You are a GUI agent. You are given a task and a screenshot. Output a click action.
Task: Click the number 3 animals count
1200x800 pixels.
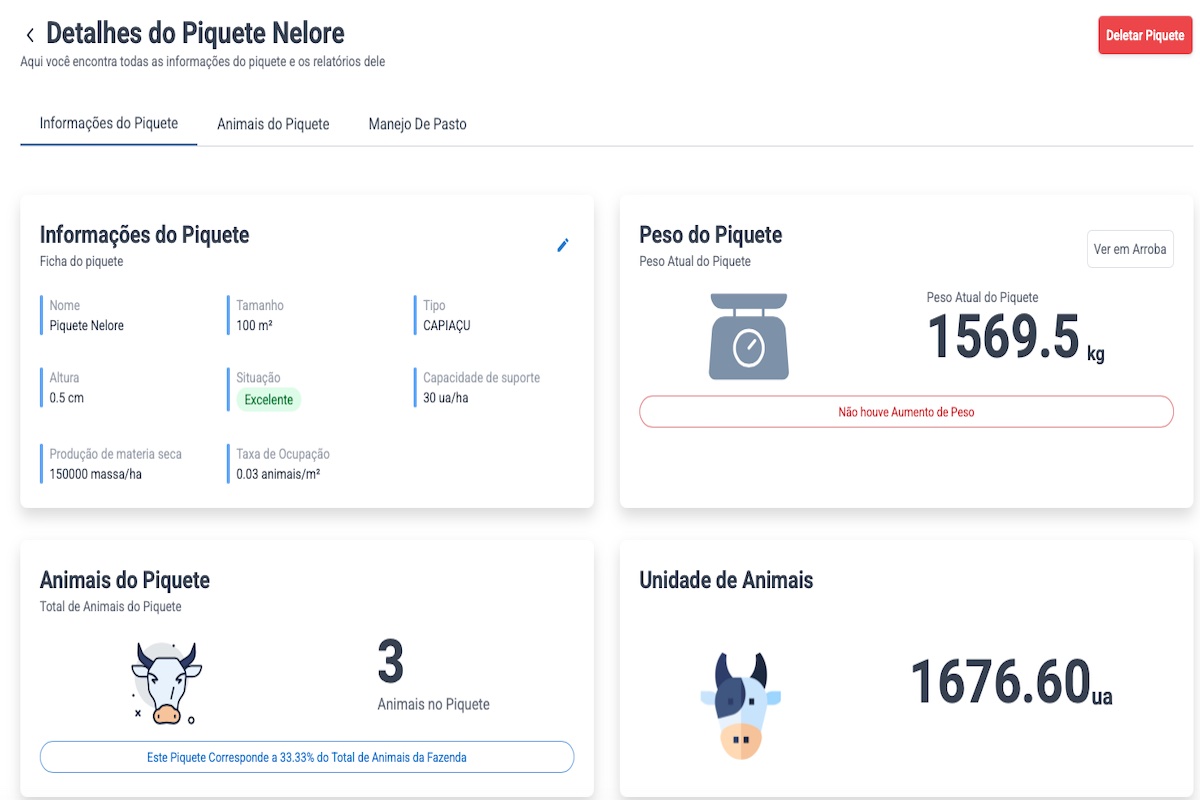click(x=390, y=662)
